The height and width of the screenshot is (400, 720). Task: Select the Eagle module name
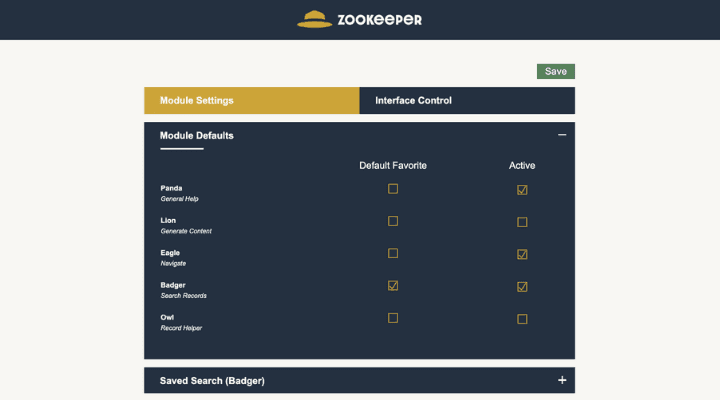[x=170, y=253]
